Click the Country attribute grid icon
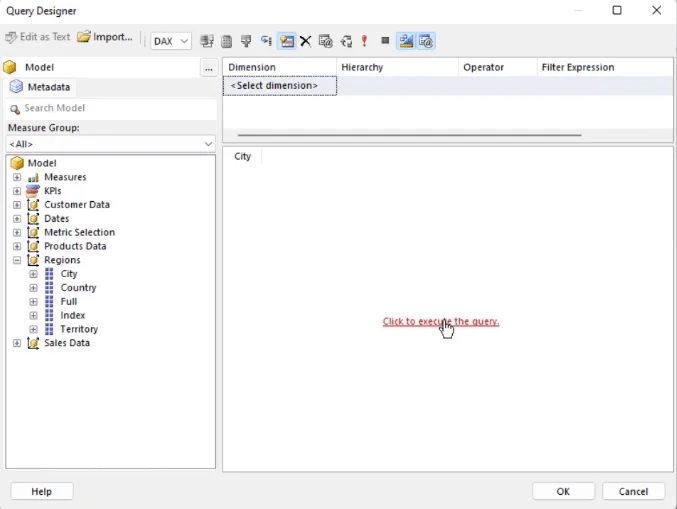This screenshot has width=677, height=509. [49, 288]
